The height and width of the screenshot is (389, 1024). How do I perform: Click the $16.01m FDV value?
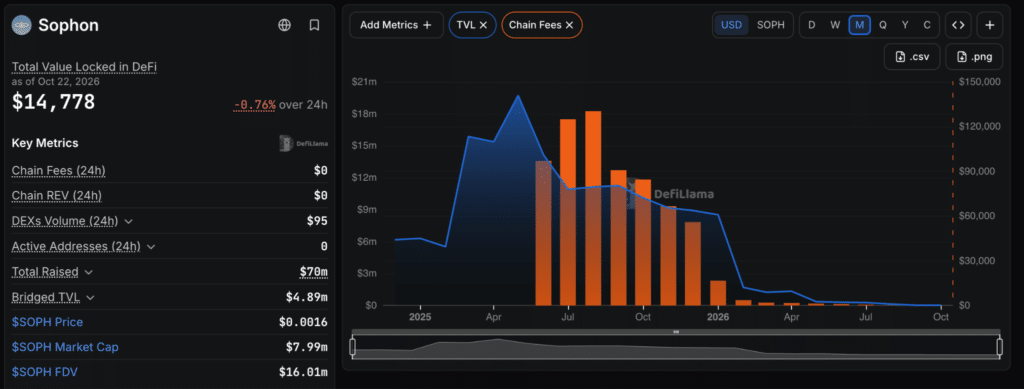point(303,372)
